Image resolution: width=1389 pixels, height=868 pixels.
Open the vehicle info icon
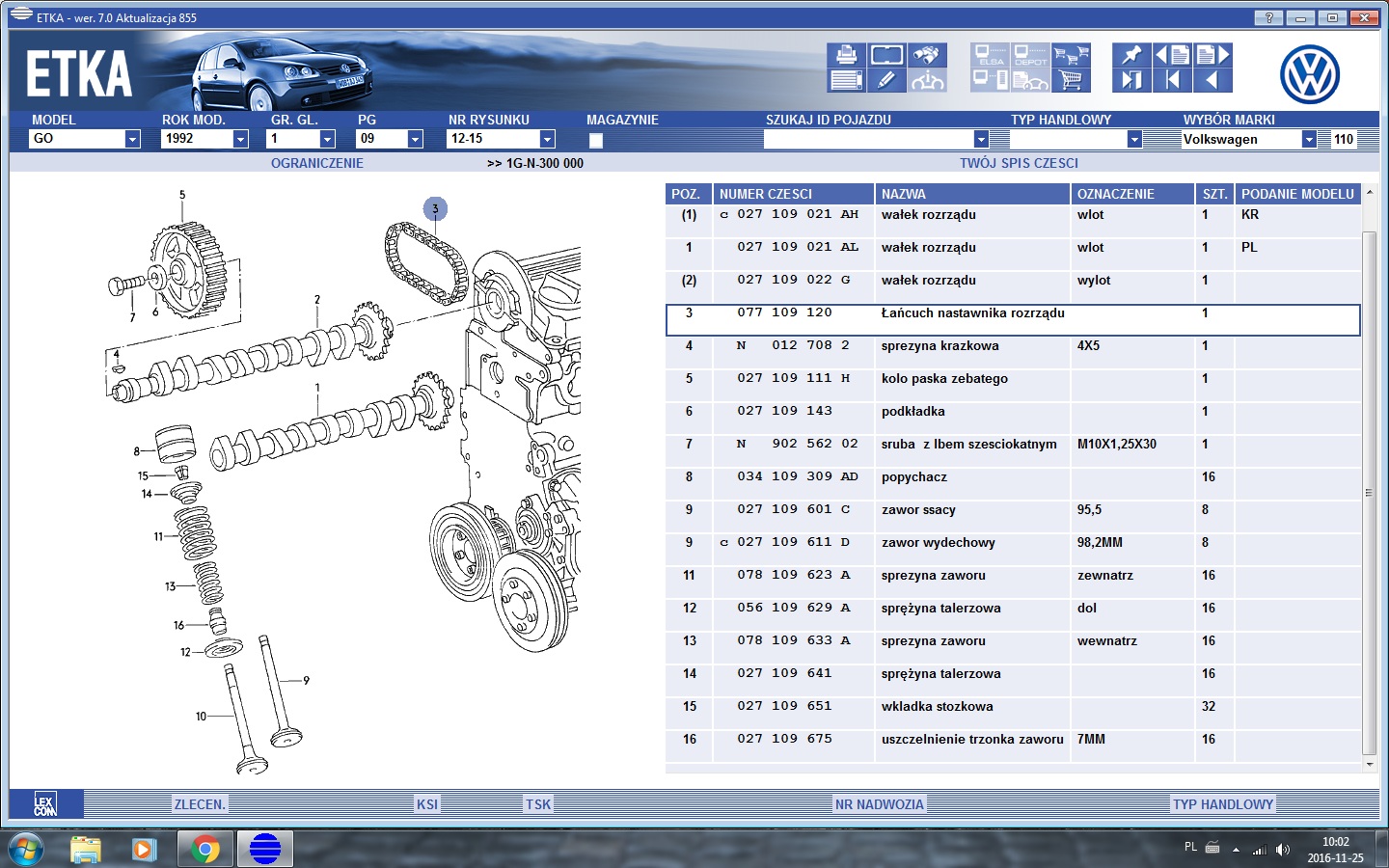pyautogui.click(x=927, y=80)
